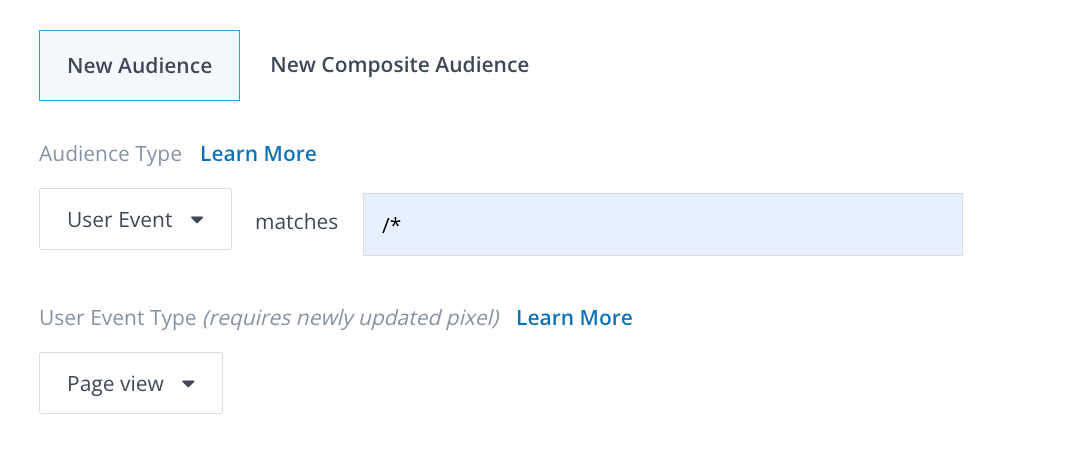Select the "User Event" text in dropdown

pos(120,220)
